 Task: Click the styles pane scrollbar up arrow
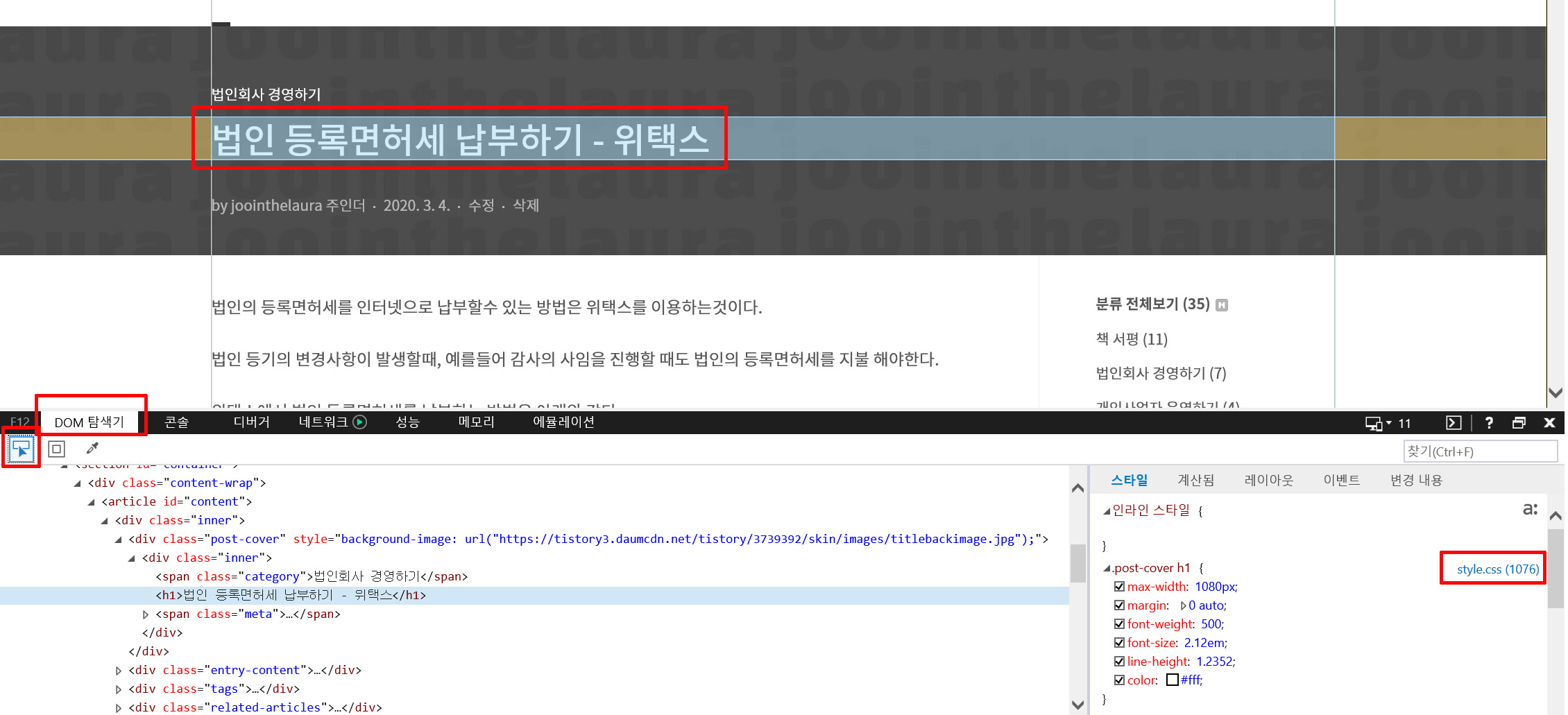tap(1556, 515)
